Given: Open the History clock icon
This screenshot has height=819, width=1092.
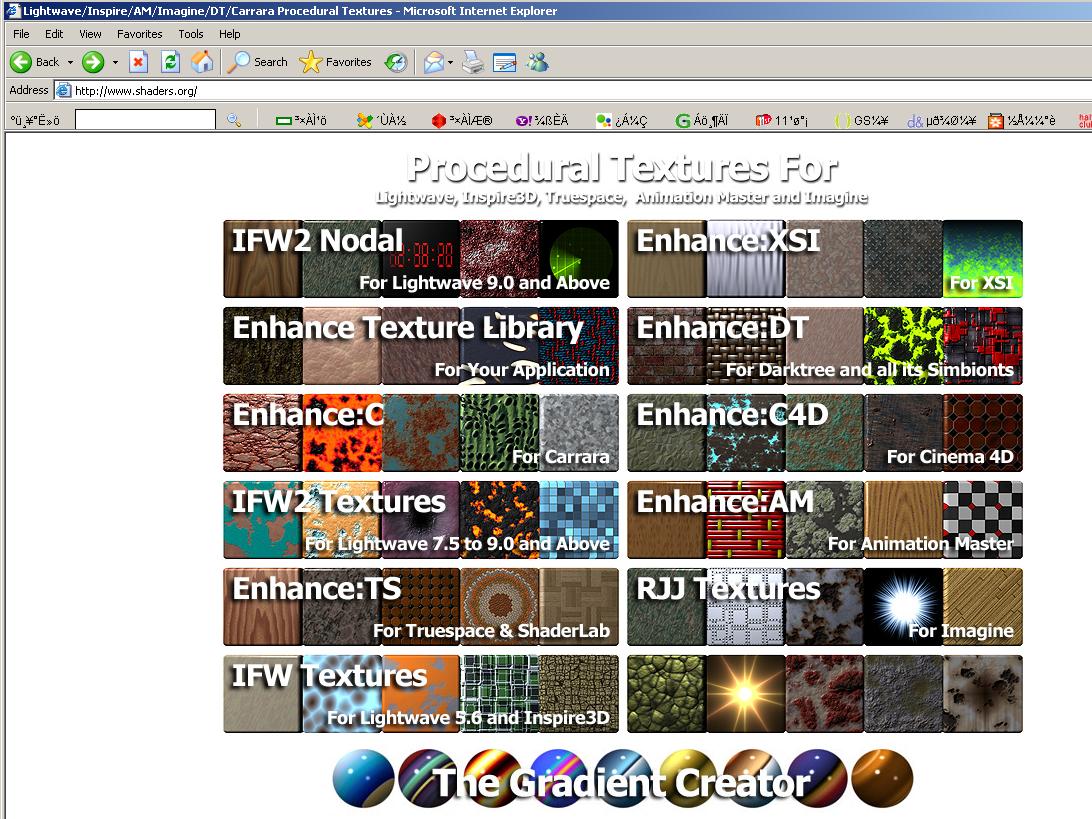Looking at the screenshot, I should [396, 62].
